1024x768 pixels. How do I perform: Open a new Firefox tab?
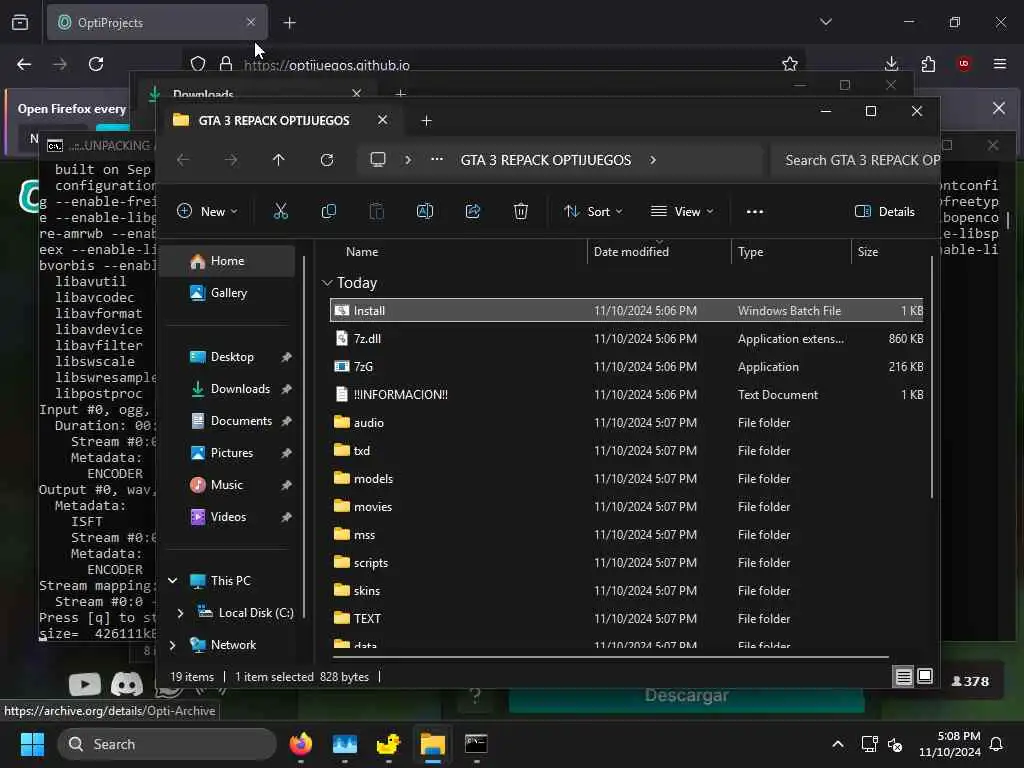(x=289, y=23)
